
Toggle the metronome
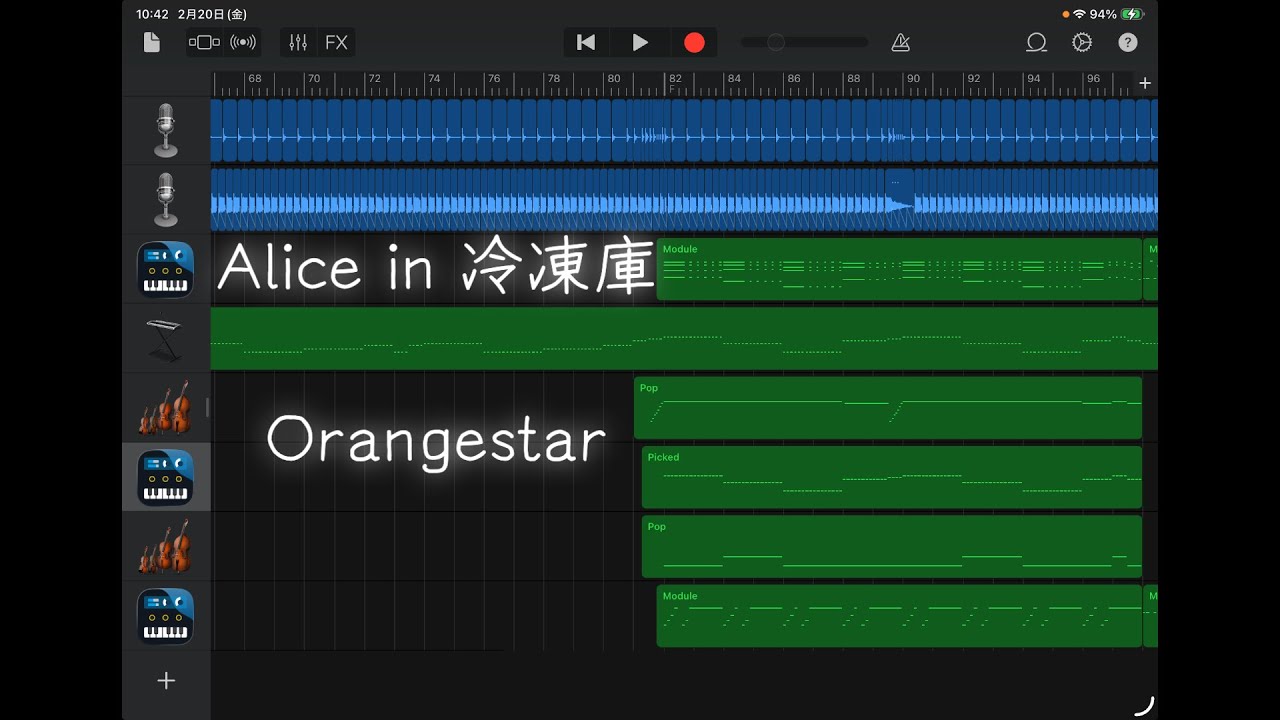point(900,42)
